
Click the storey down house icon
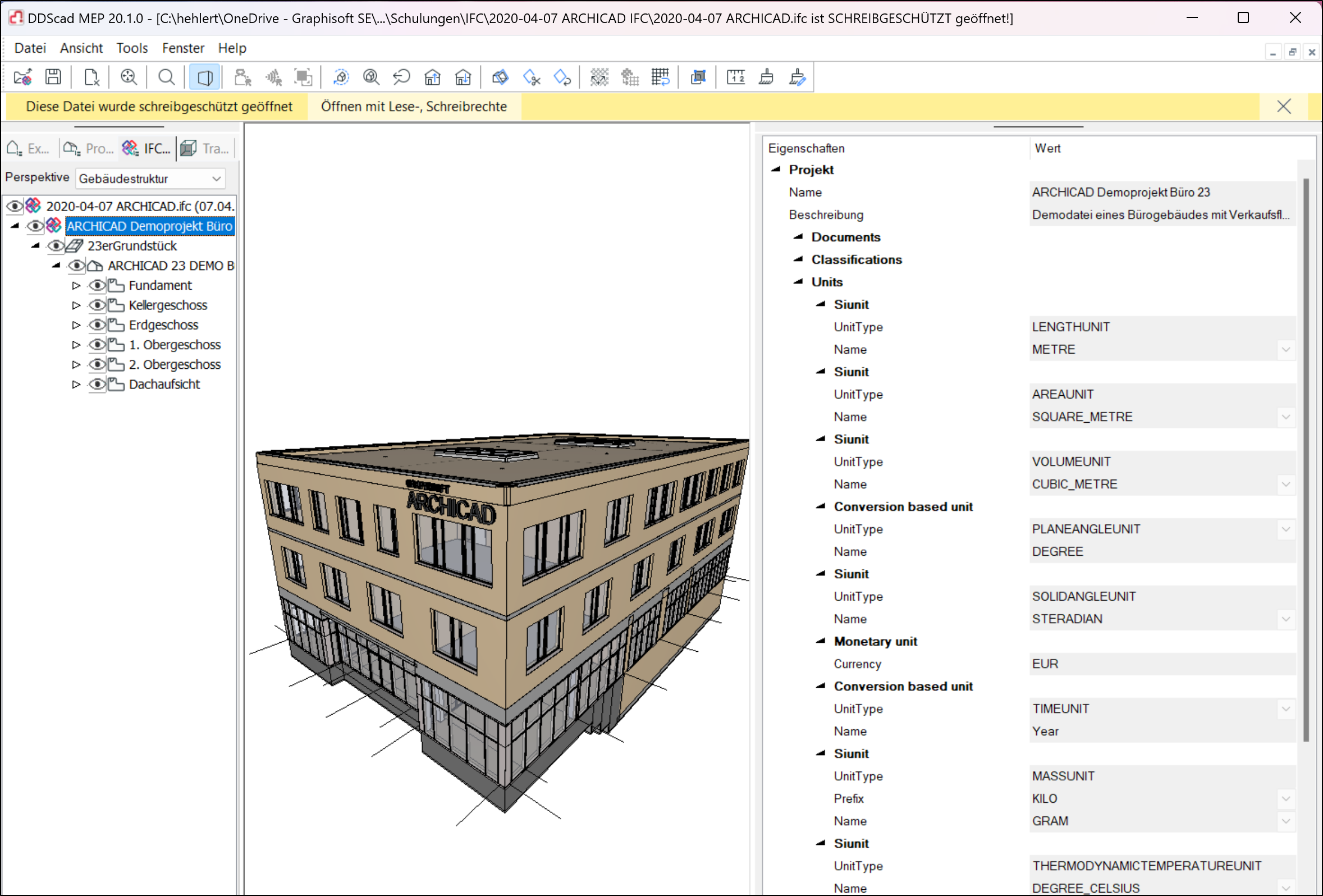(464, 77)
